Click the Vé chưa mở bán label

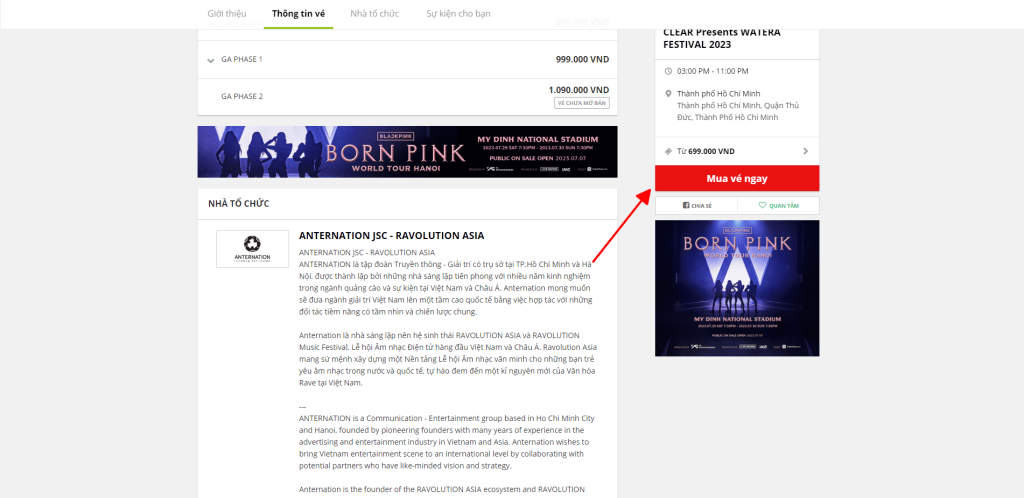pyautogui.click(x=582, y=103)
